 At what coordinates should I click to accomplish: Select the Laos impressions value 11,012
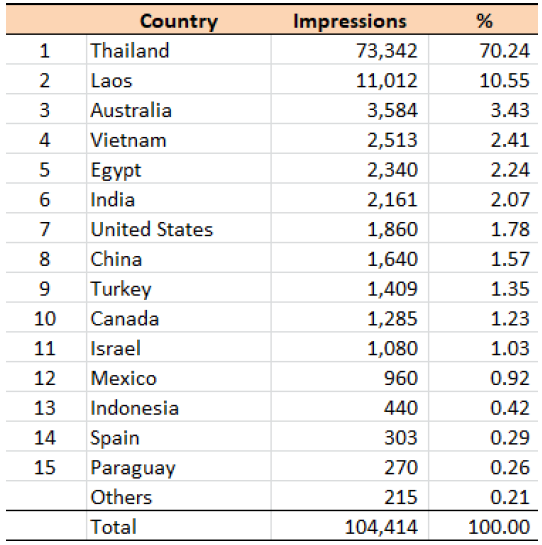(386, 81)
